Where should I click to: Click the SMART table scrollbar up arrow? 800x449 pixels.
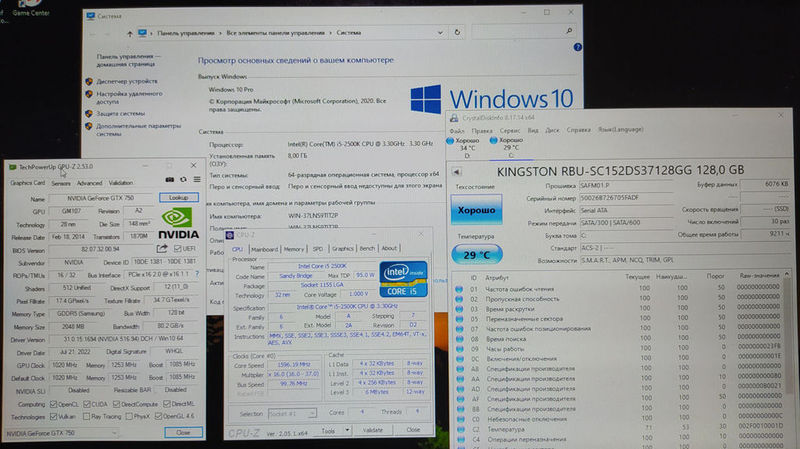click(787, 275)
